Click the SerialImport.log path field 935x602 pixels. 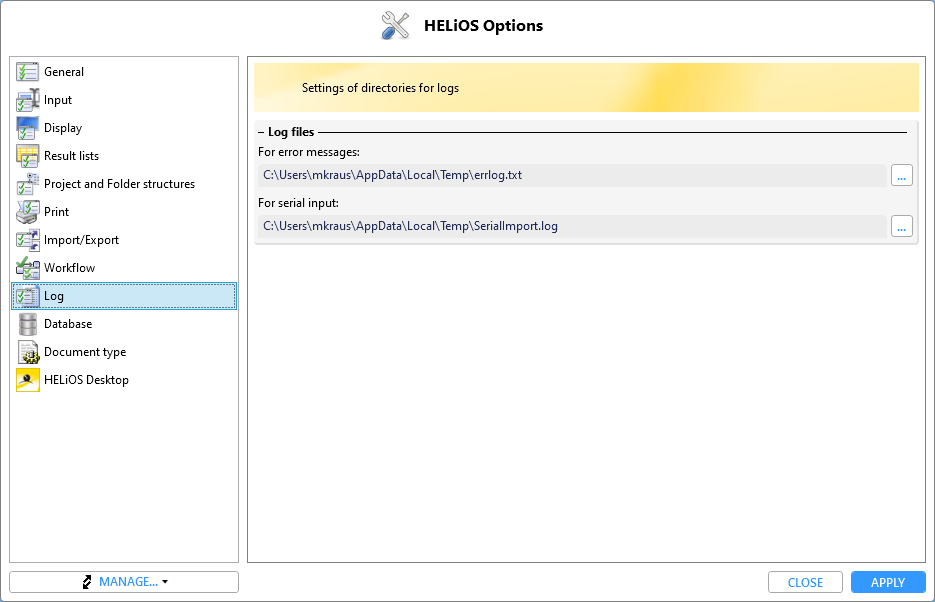570,226
